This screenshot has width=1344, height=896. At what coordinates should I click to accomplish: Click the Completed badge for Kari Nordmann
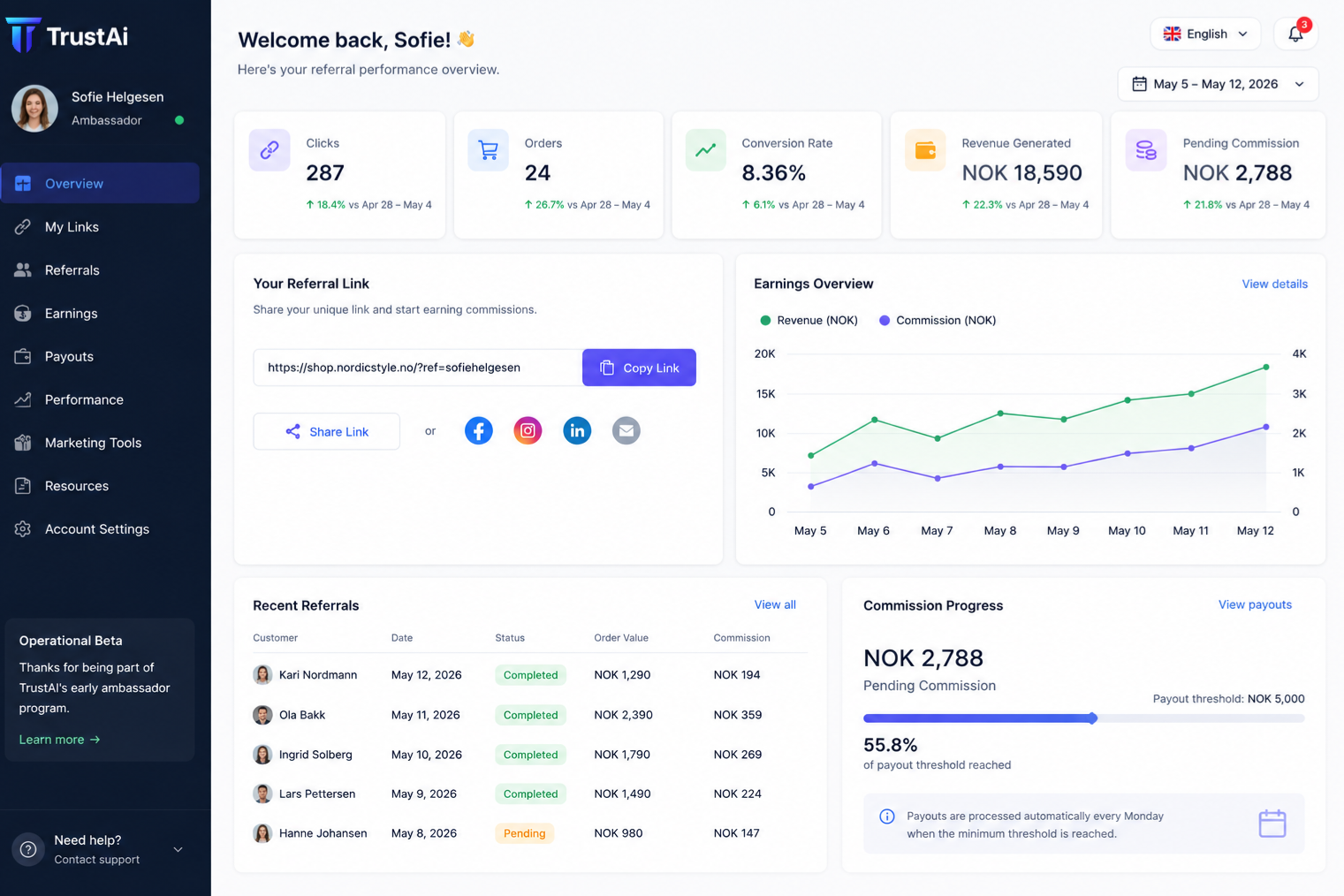pyautogui.click(x=530, y=675)
